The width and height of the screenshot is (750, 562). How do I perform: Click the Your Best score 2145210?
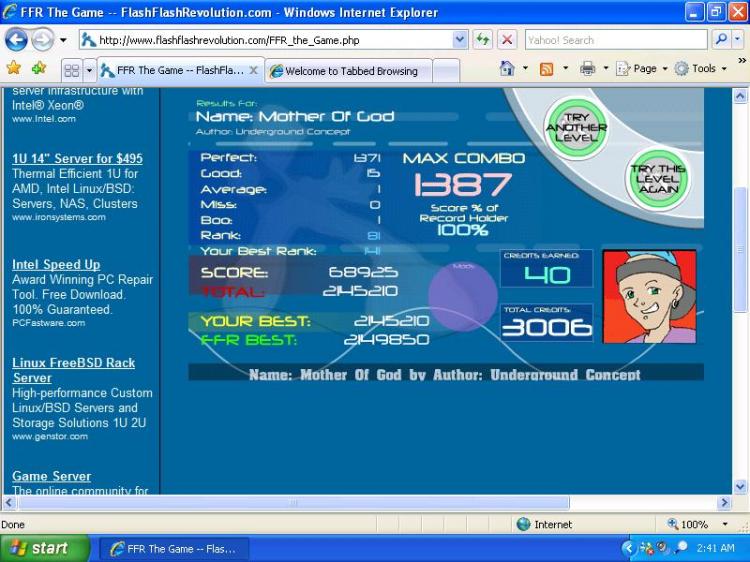tap(391, 321)
